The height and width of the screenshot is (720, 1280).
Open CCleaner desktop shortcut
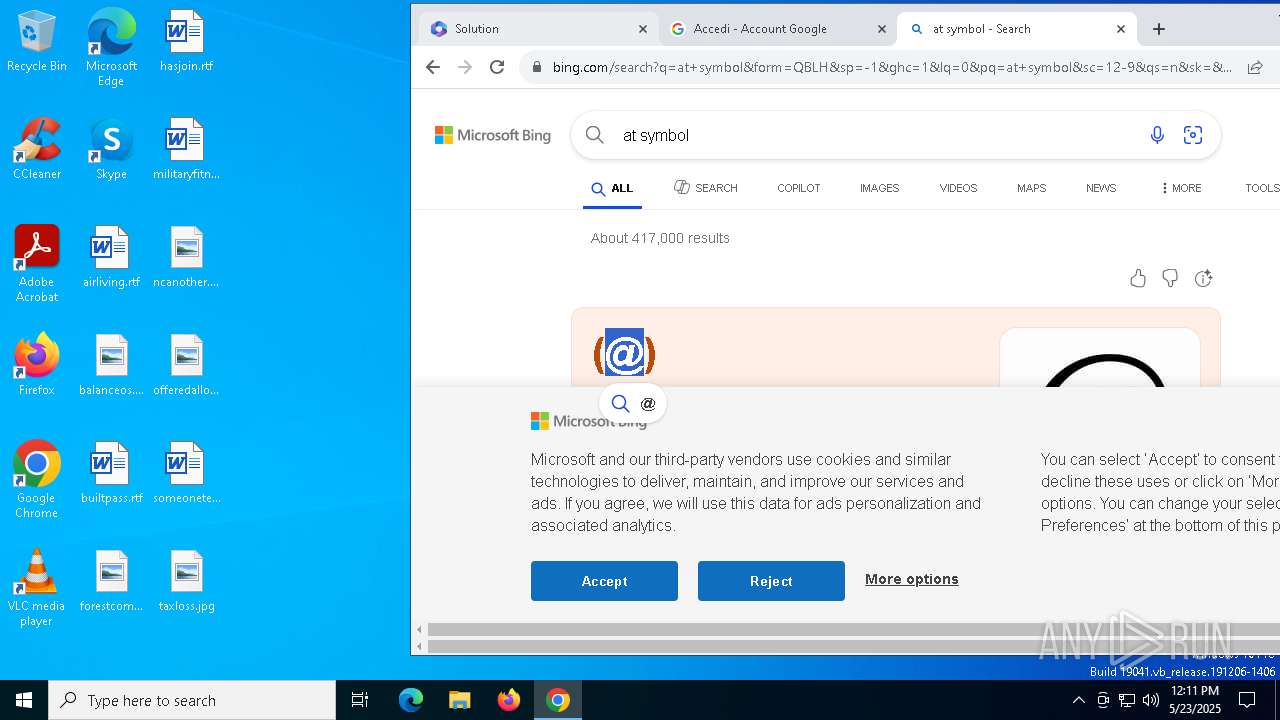click(x=37, y=149)
